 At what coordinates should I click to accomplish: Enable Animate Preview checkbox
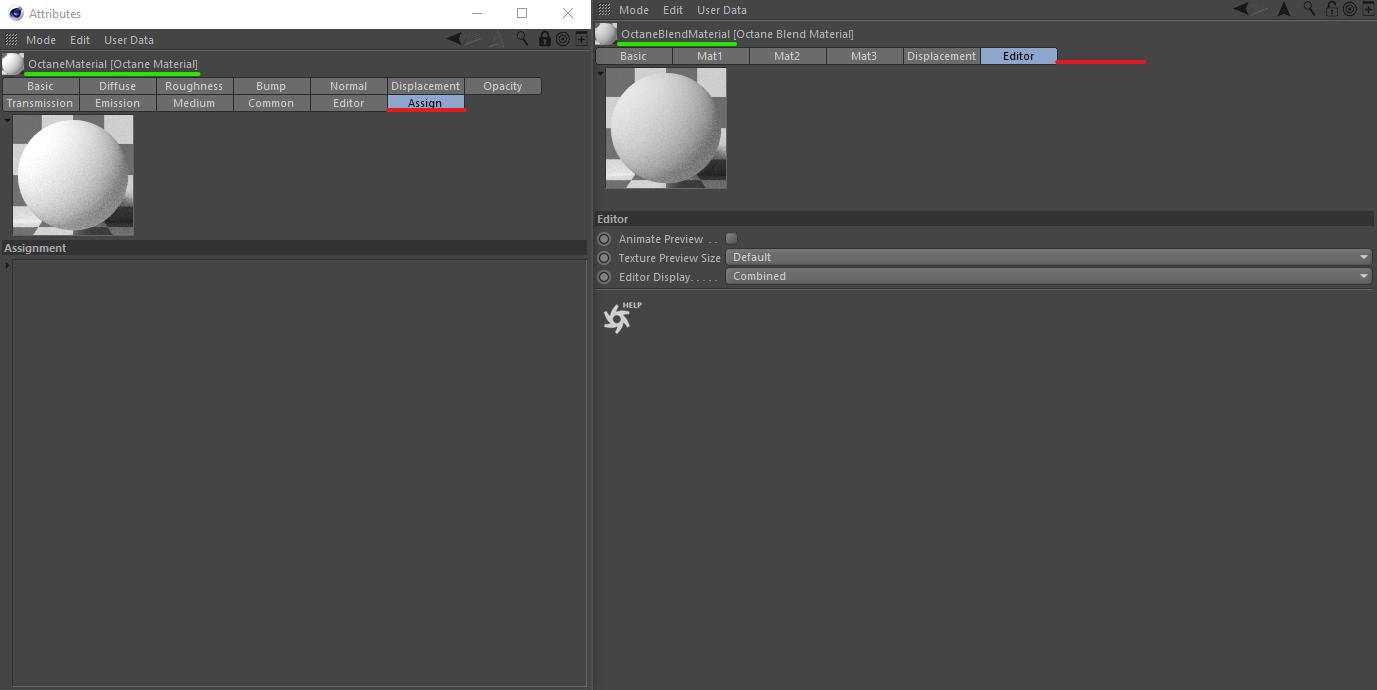coord(732,238)
